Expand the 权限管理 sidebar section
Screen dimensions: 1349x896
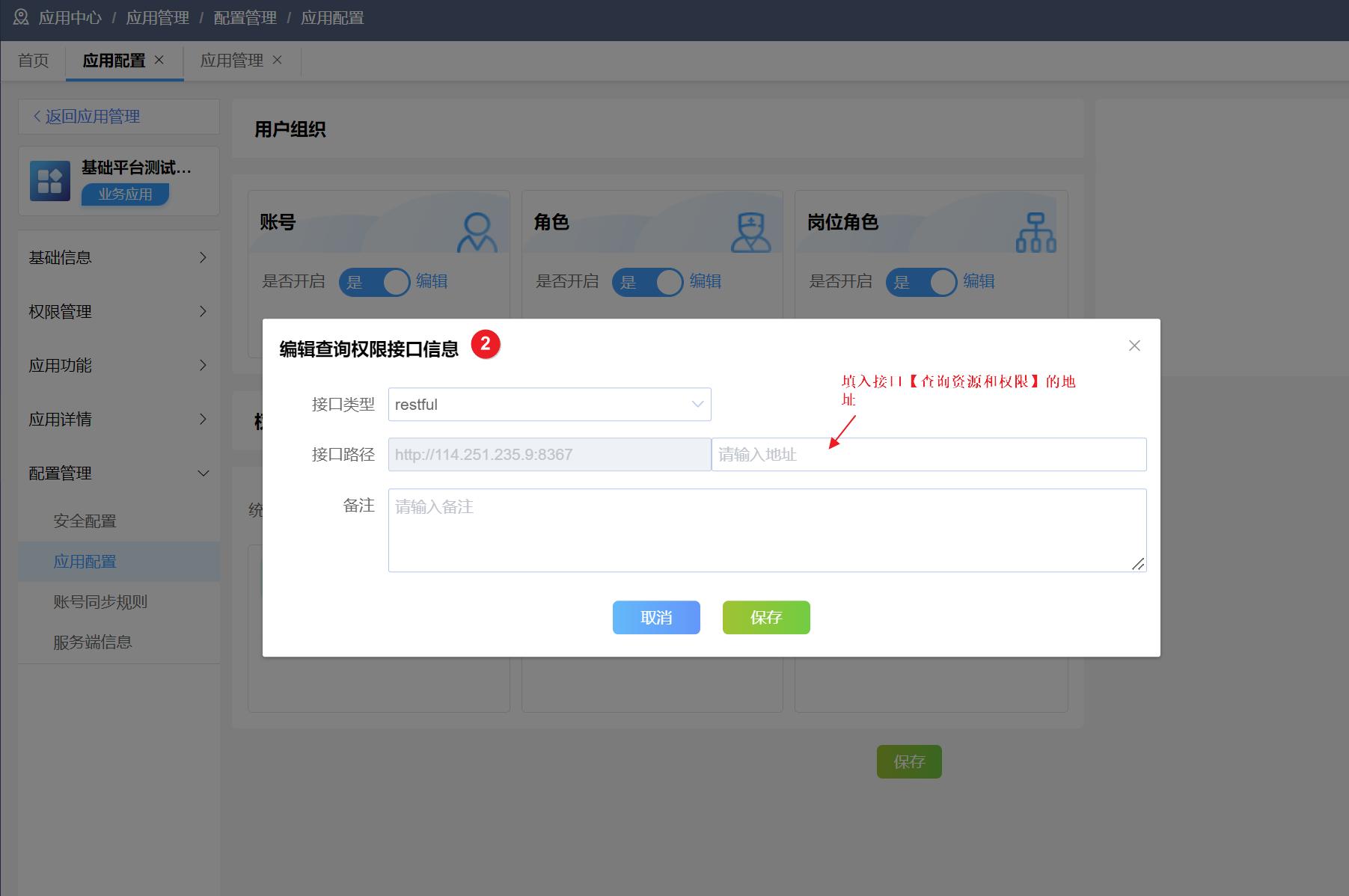(x=119, y=311)
